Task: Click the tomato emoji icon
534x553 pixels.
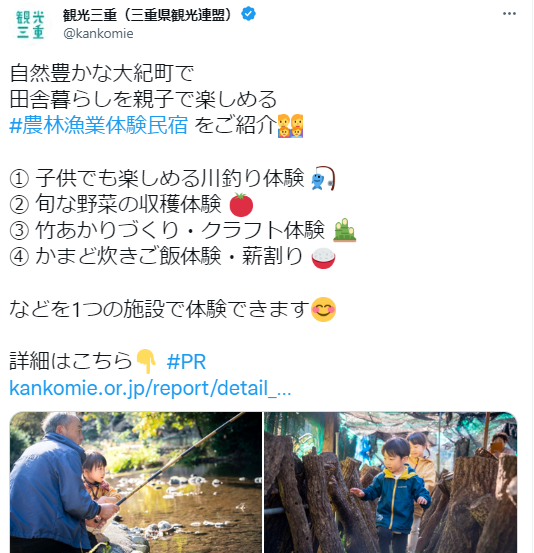Action: pyautogui.click(x=241, y=205)
